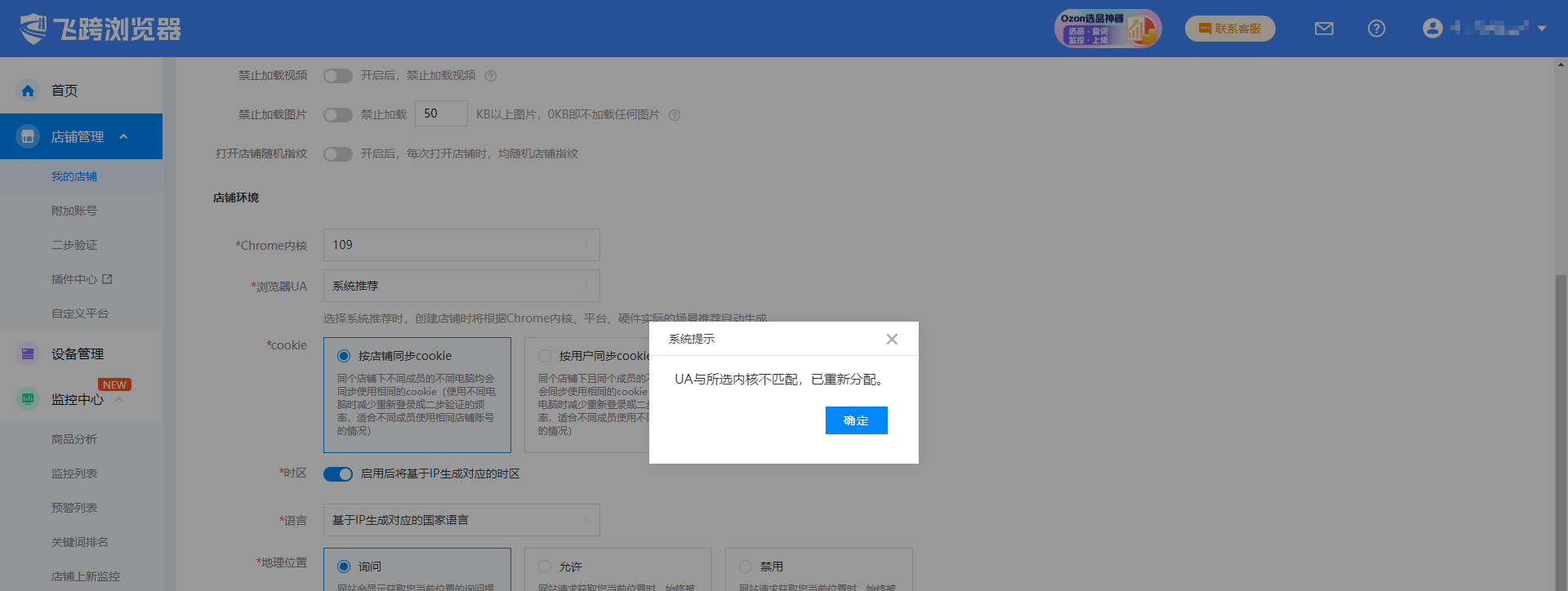Image resolution: width=1568 pixels, height=591 pixels.
Task: Toggle 打开店铺随机指纹 switch on
Action: (x=337, y=154)
